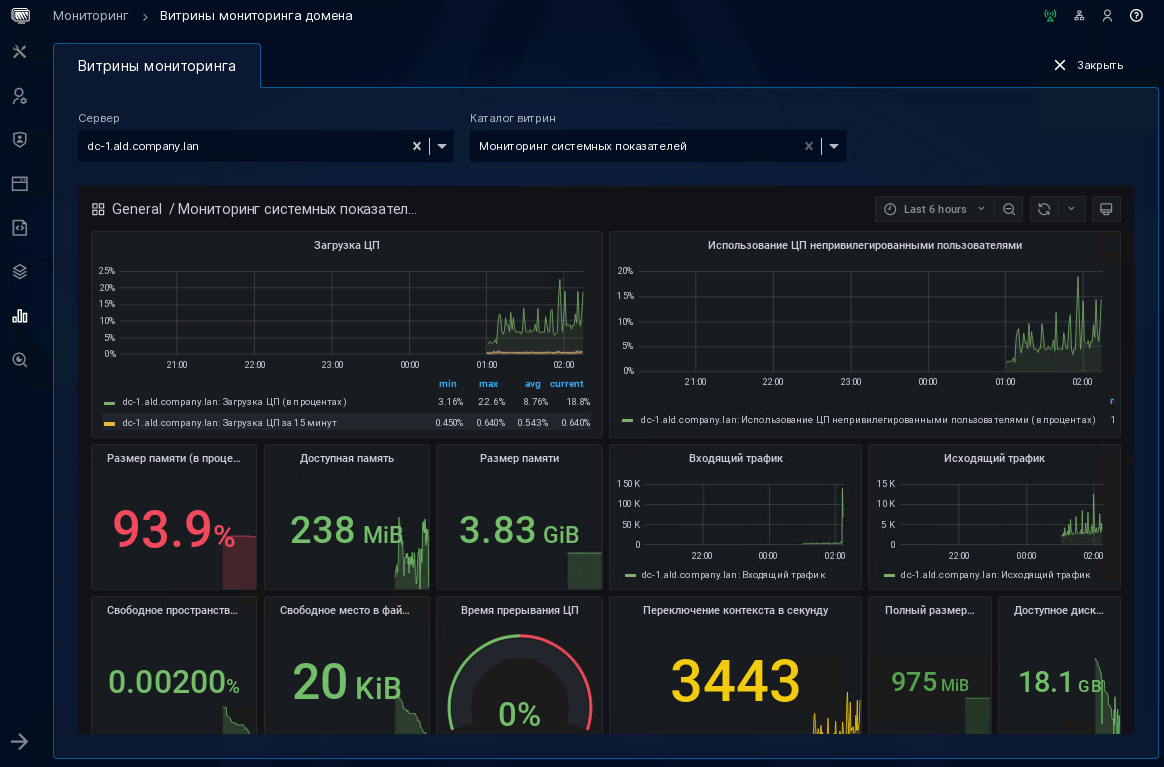Clear the Каталог витрин selection
Image resolution: width=1164 pixels, height=767 pixels.
coord(809,146)
